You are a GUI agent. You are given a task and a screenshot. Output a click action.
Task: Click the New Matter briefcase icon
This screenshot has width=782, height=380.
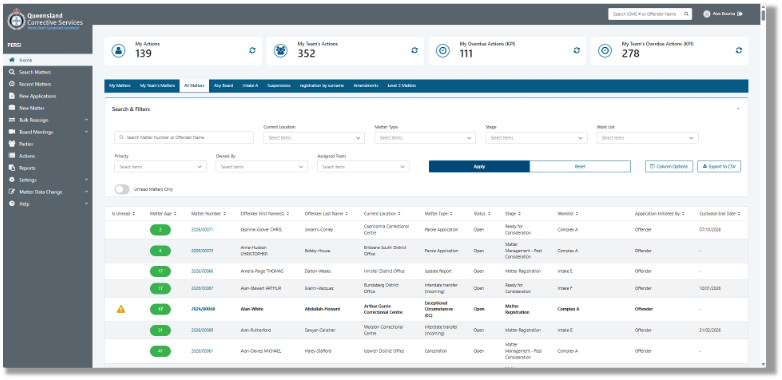11,108
